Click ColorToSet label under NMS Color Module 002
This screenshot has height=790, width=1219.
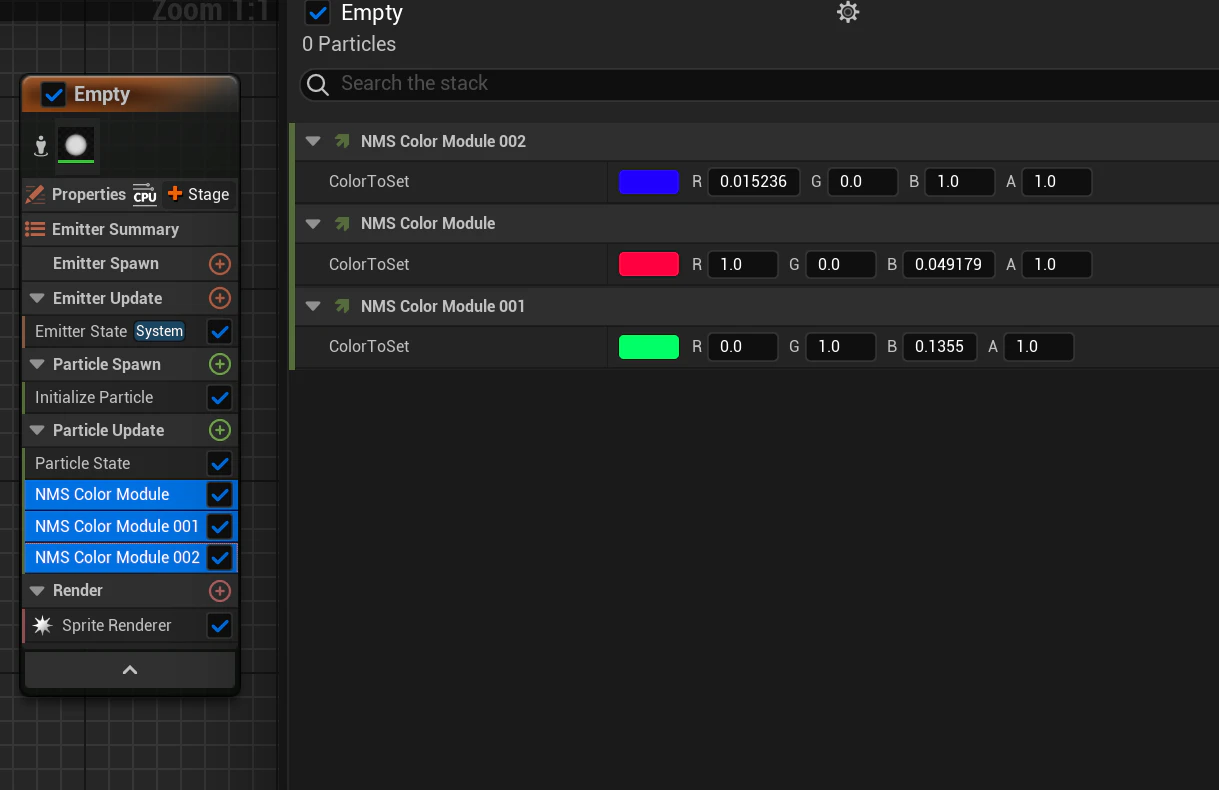369,182
